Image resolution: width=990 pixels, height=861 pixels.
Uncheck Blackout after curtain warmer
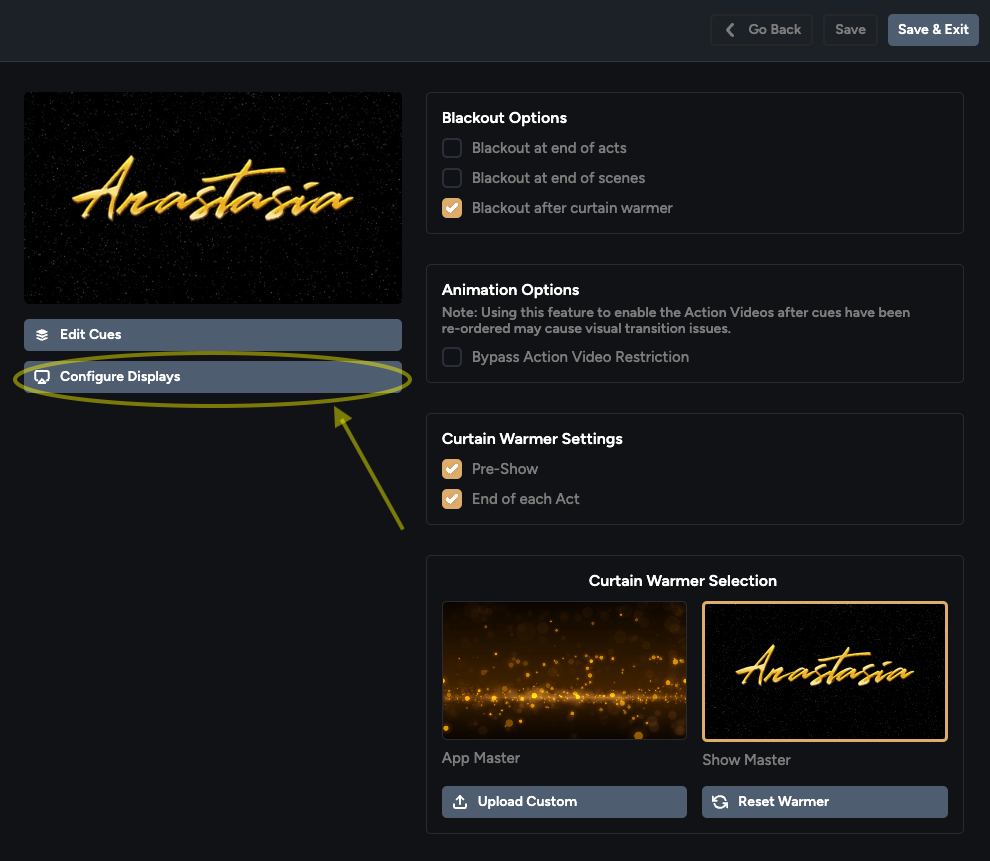tap(452, 208)
